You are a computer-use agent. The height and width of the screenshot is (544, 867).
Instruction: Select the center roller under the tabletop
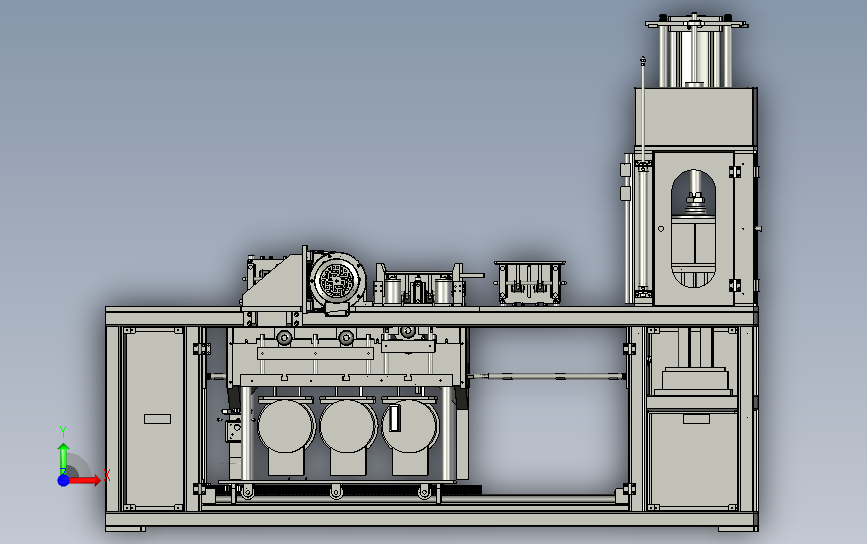[346, 337]
